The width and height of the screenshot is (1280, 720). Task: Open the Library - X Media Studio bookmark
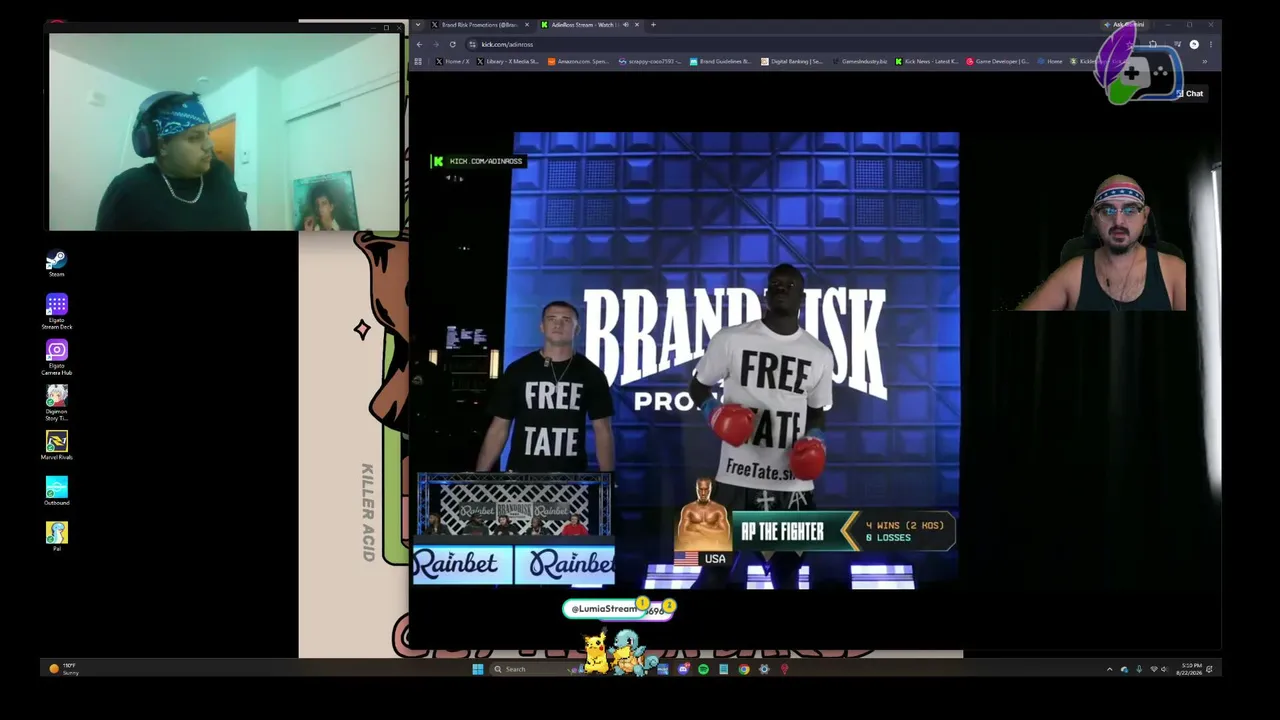coord(508,62)
